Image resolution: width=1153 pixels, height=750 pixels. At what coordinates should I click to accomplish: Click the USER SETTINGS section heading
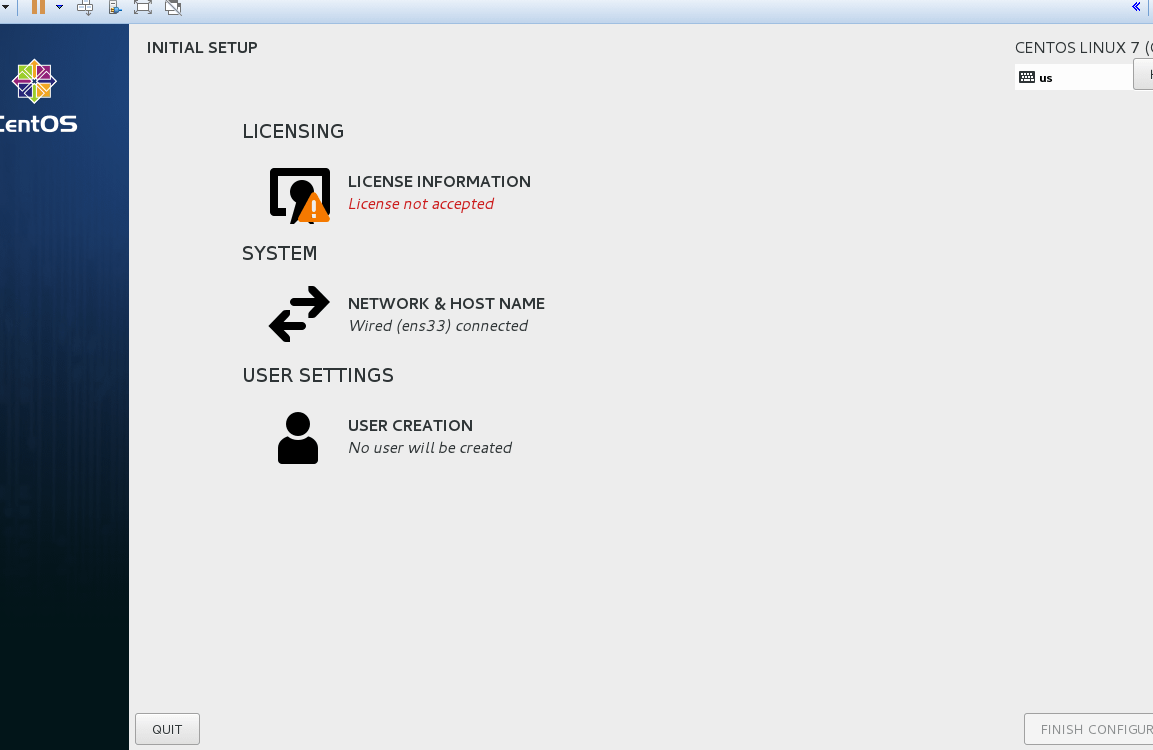click(x=318, y=375)
